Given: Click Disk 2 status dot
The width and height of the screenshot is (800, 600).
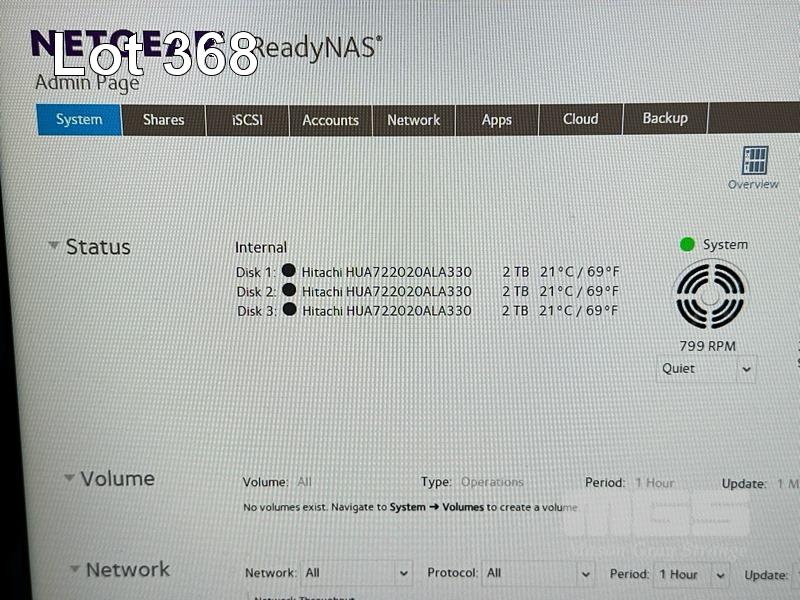Looking at the screenshot, I should tap(289, 290).
